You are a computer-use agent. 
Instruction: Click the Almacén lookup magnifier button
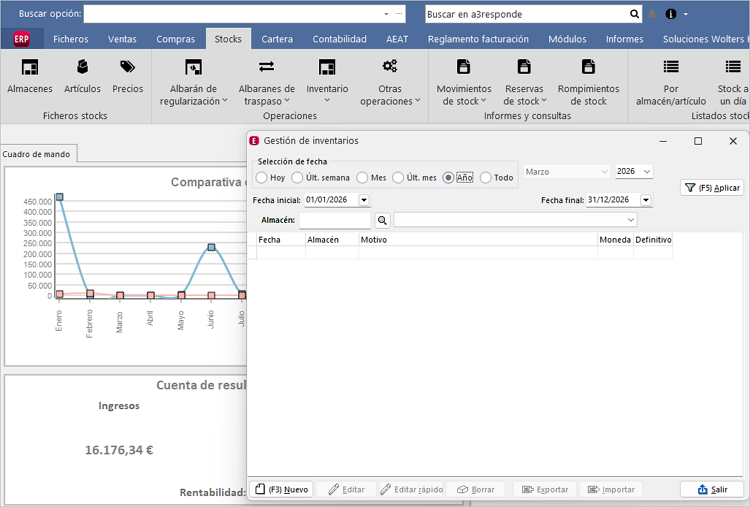[382, 220]
